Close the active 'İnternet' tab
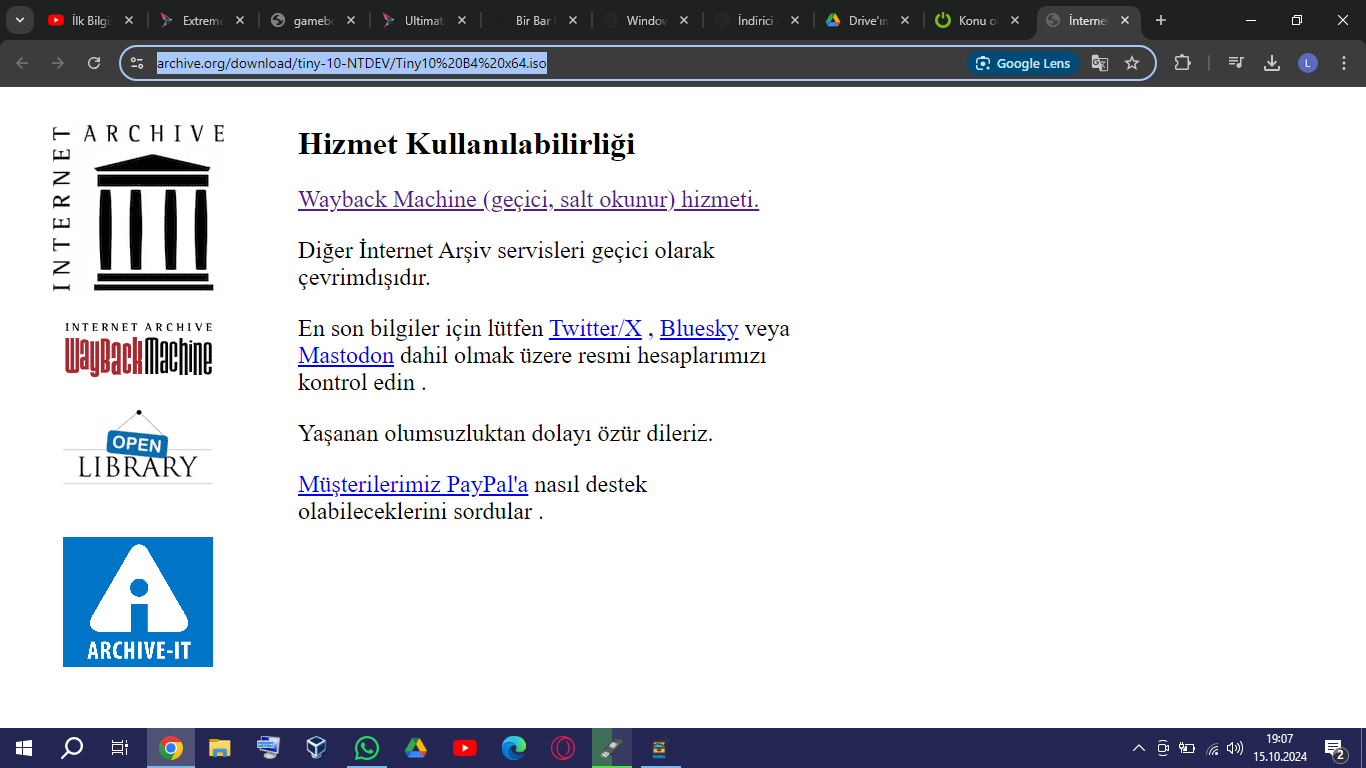The width and height of the screenshot is (1366, 768). (1125, 20)
